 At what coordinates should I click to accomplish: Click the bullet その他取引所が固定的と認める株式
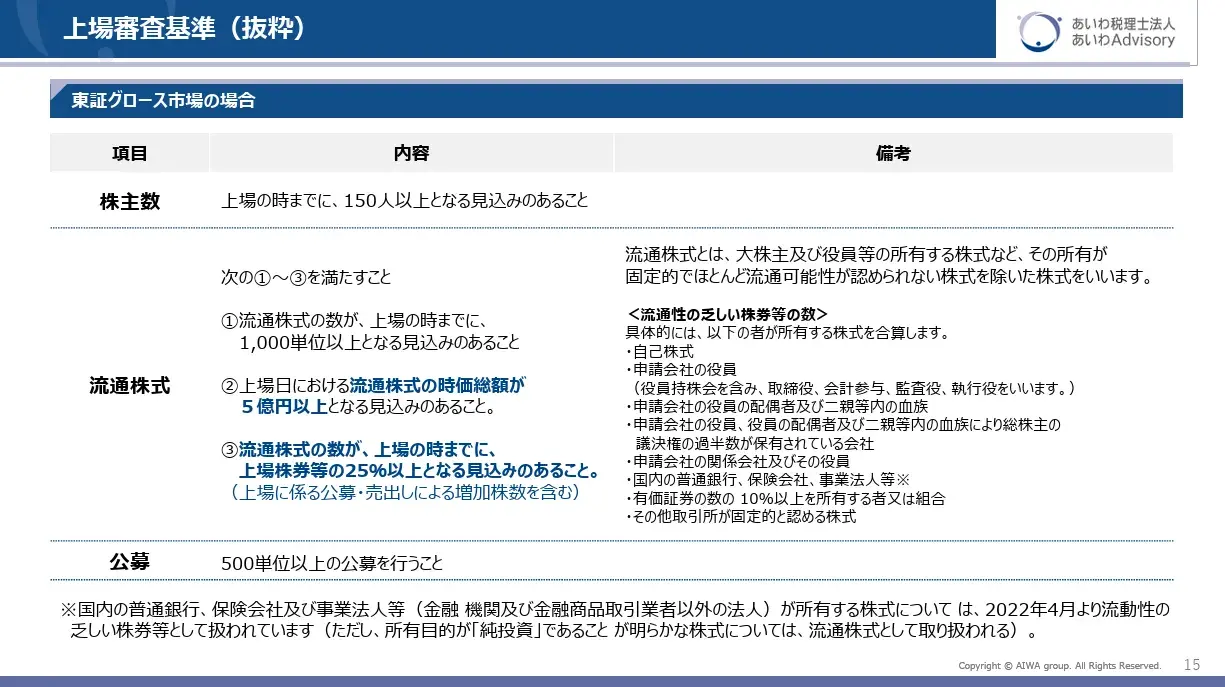point(741,516)
